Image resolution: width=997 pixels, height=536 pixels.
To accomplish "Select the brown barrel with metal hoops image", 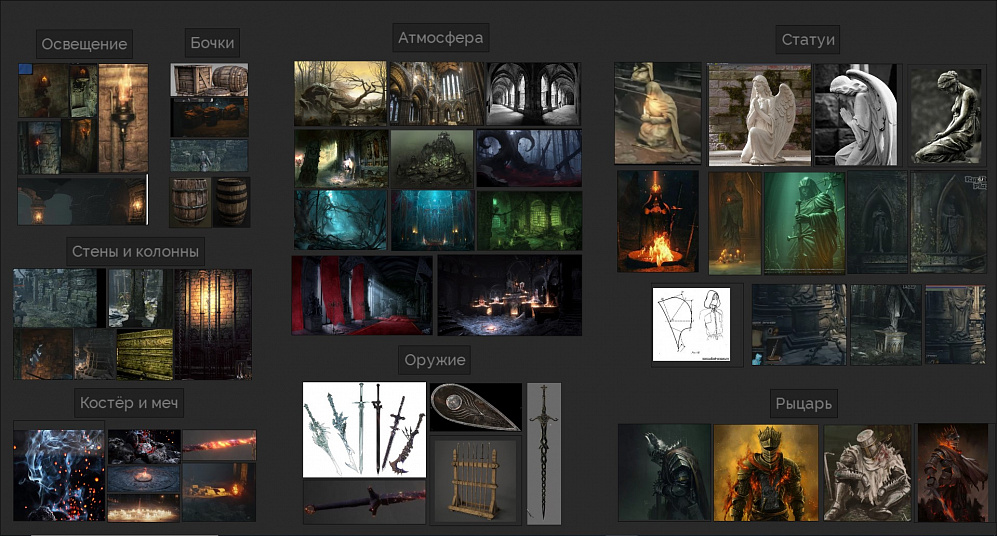I will [x=190, y=202].
